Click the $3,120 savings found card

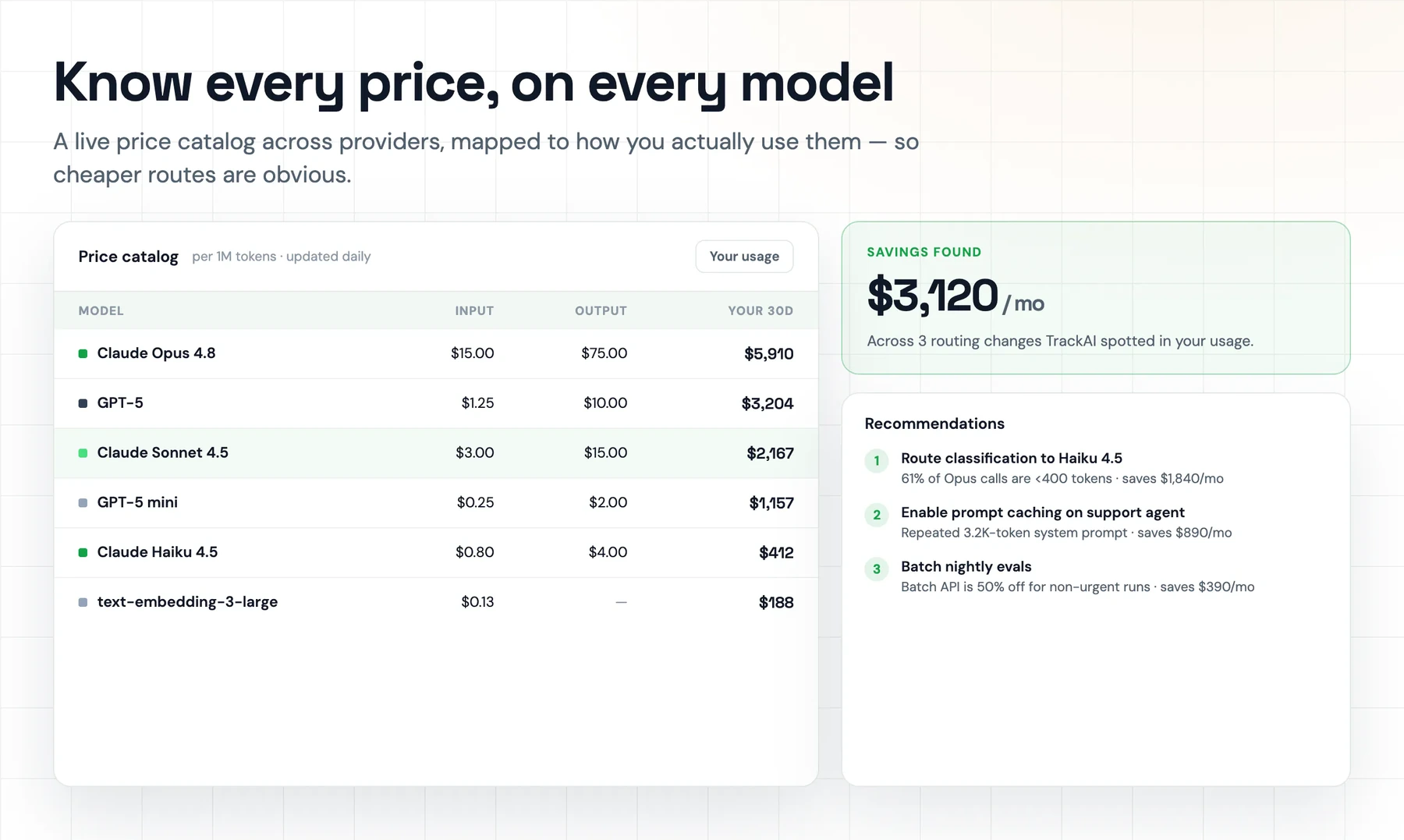coord(1095,298)
